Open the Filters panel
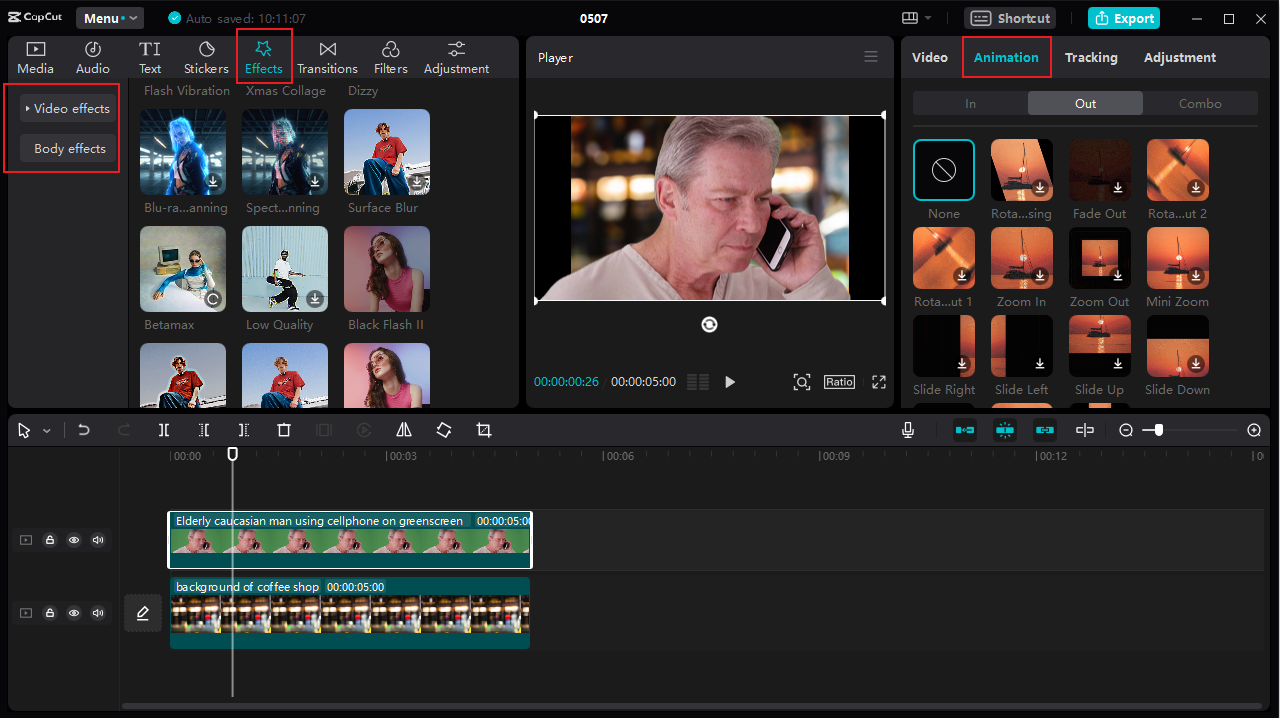The width and height of the screenshot is (1280, 718). tap(391, 58)
